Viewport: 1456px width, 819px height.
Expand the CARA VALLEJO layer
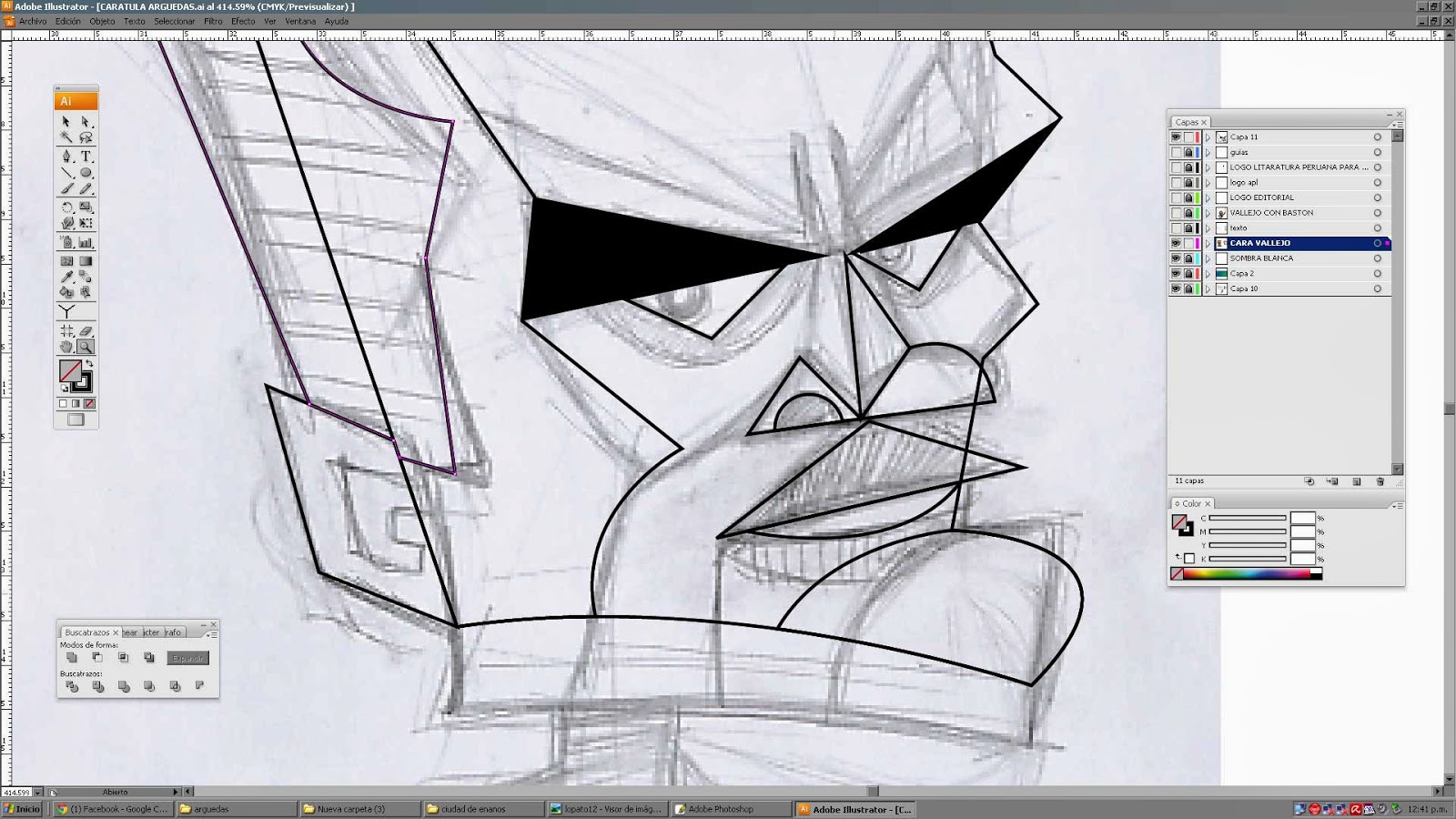pos(1208,243)
